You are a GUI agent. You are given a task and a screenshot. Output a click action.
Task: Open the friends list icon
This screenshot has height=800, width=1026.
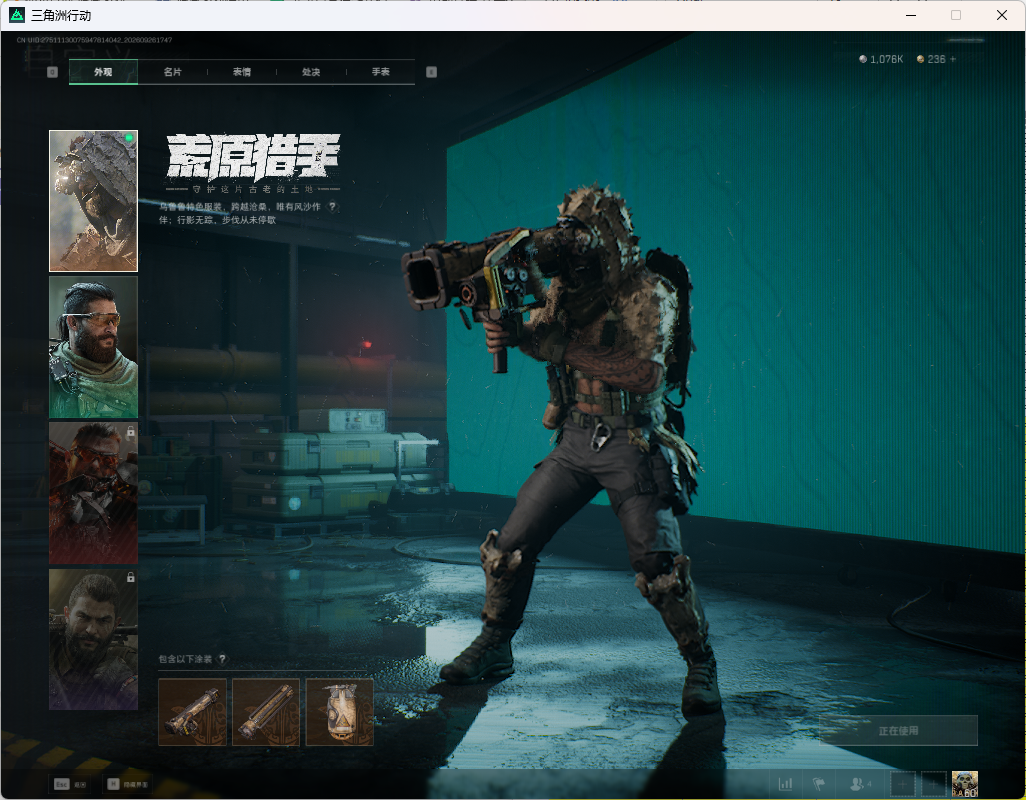click(860, 784)
